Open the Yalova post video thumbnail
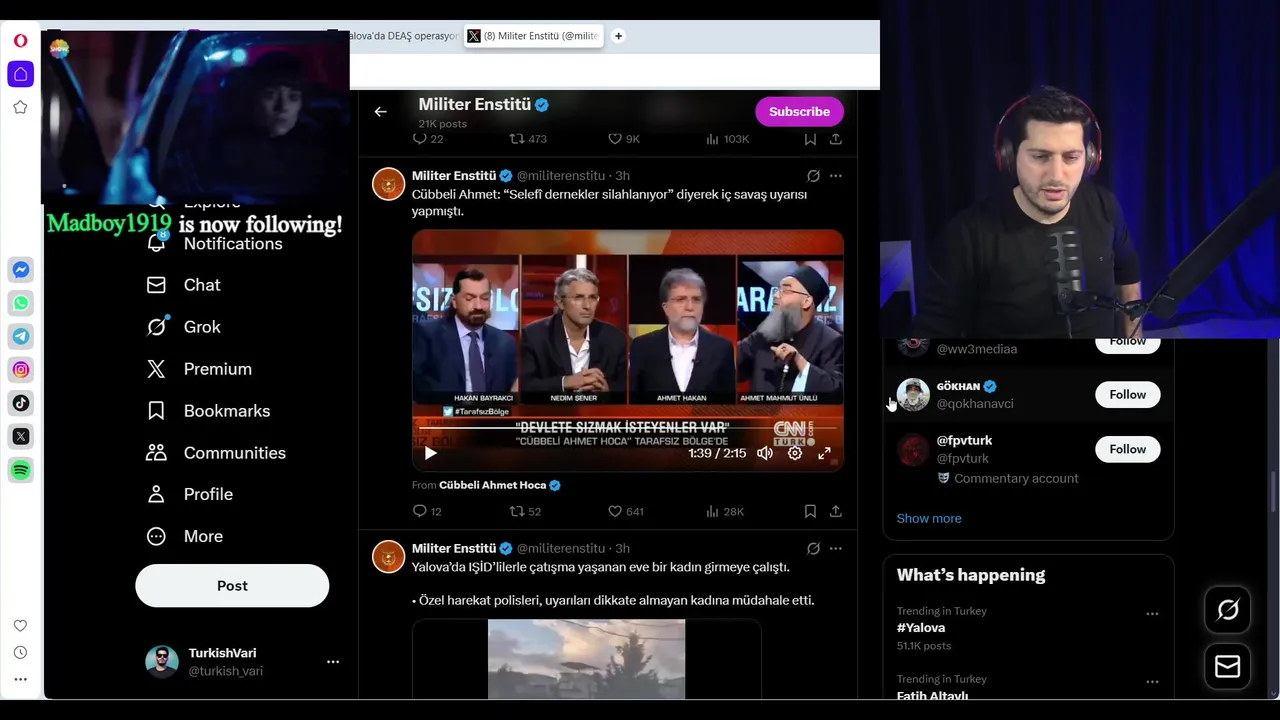 [587, 660]
